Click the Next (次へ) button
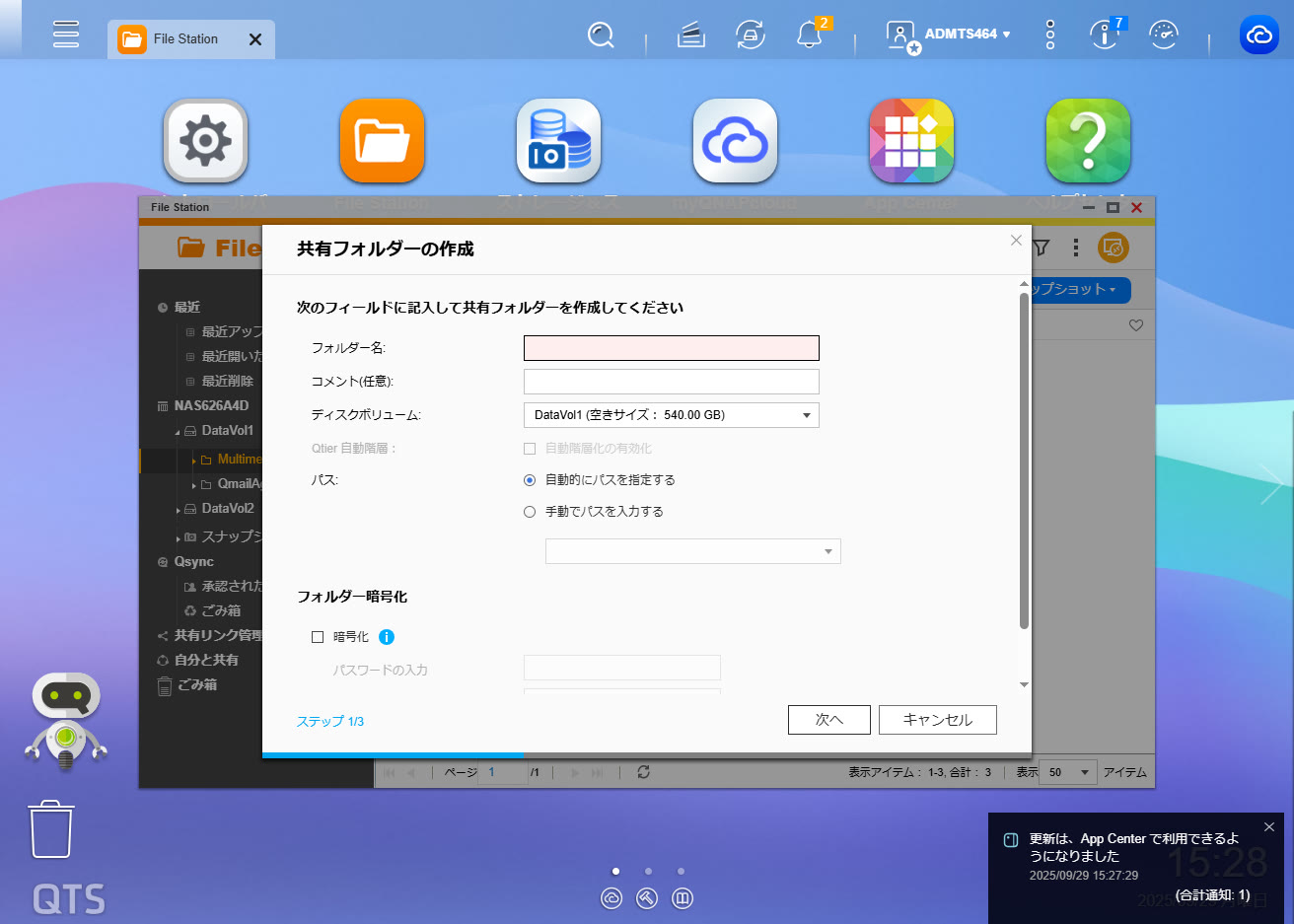Image resolution: width=1294 pixels, height=924 pixels. [x=828, y=720]
